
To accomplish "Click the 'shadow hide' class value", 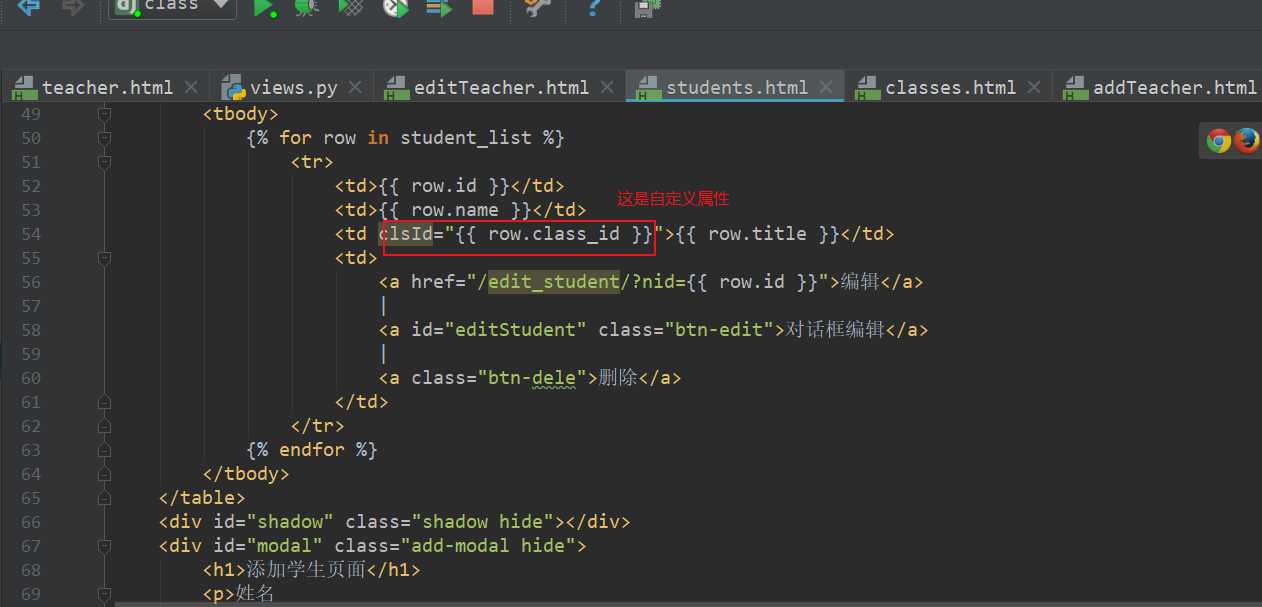I will pyautogui.click(x=488, y=522).
